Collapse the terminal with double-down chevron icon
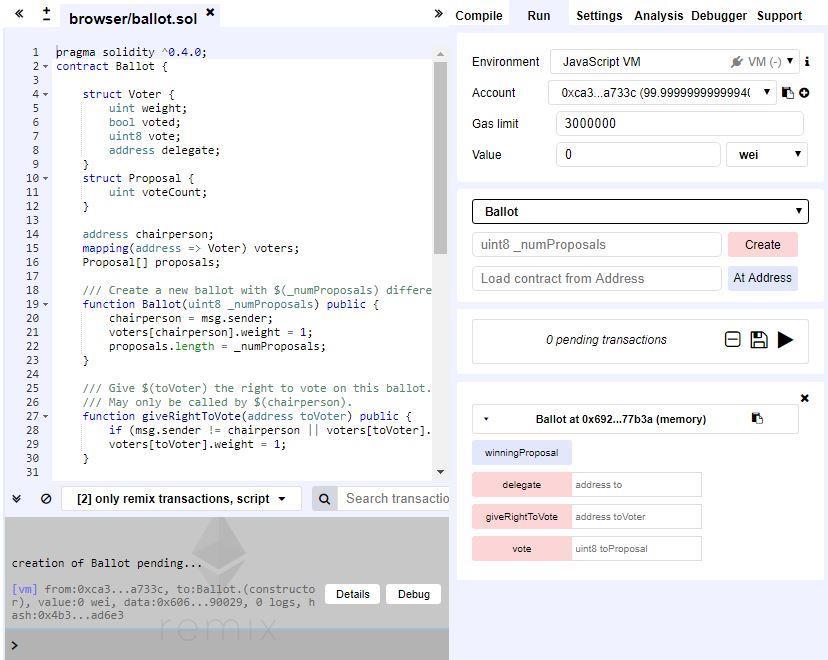Image resolution: width=828 pixels, height=660 pixels. tap(16, 498)
